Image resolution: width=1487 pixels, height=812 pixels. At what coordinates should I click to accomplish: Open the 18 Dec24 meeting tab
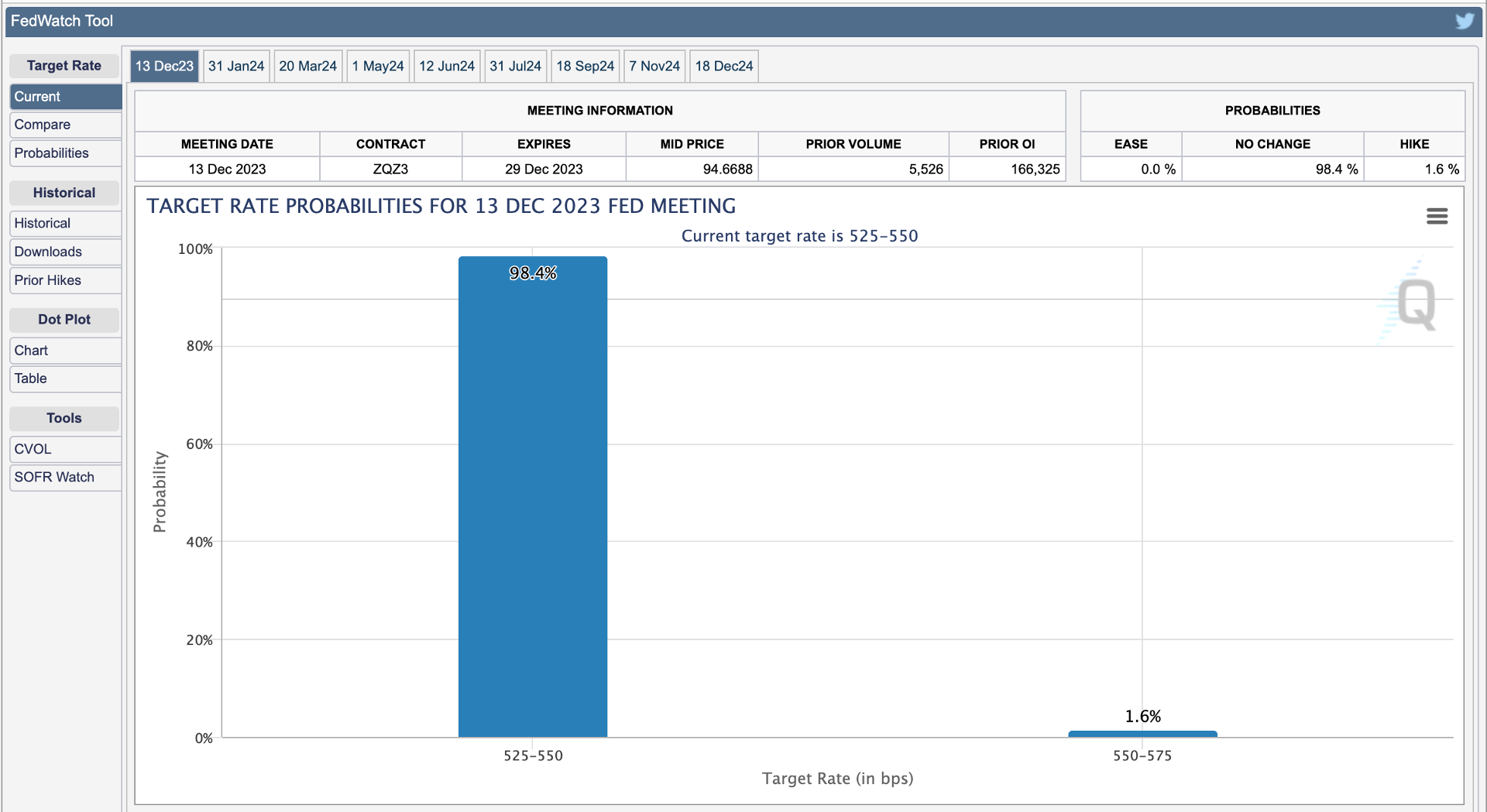coord(724,66)
